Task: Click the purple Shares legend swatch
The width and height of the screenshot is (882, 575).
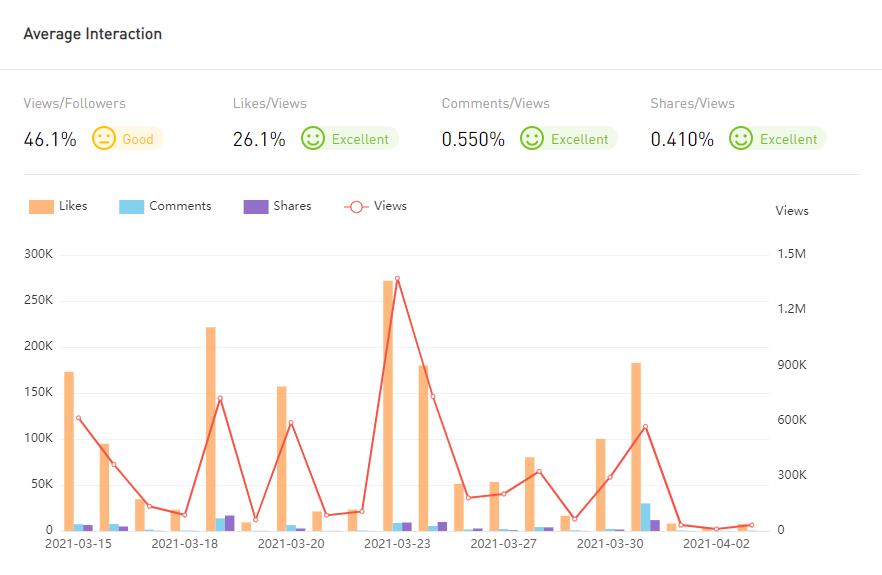Action: [256, 207]
